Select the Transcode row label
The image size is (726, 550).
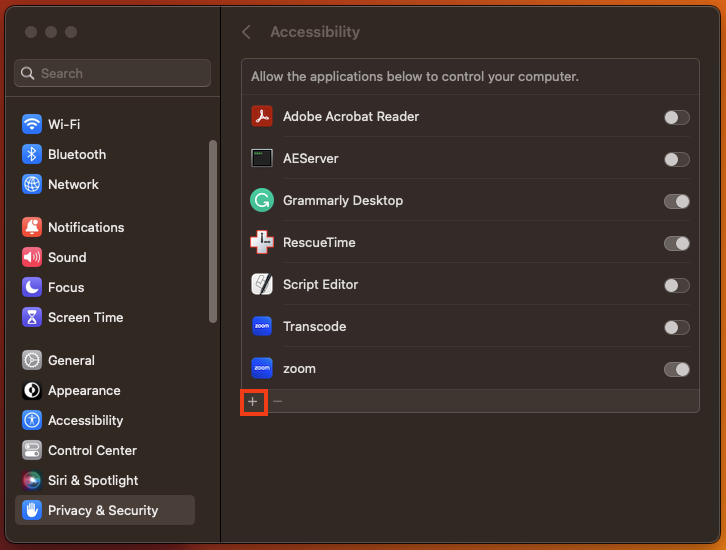(314, 326)
